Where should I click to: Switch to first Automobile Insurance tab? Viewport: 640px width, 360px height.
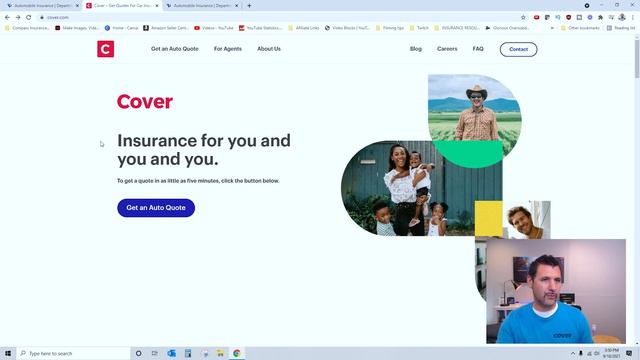point(42,6)
